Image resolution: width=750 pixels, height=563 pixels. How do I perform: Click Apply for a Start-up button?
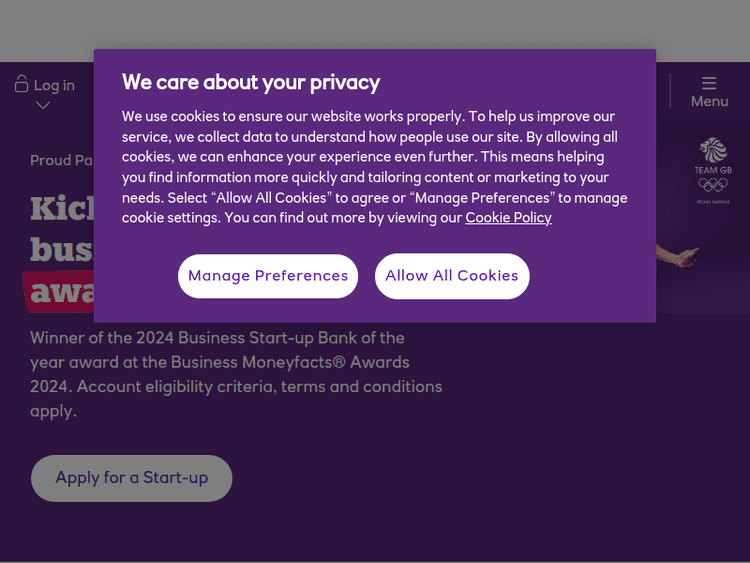coord(132,478)
